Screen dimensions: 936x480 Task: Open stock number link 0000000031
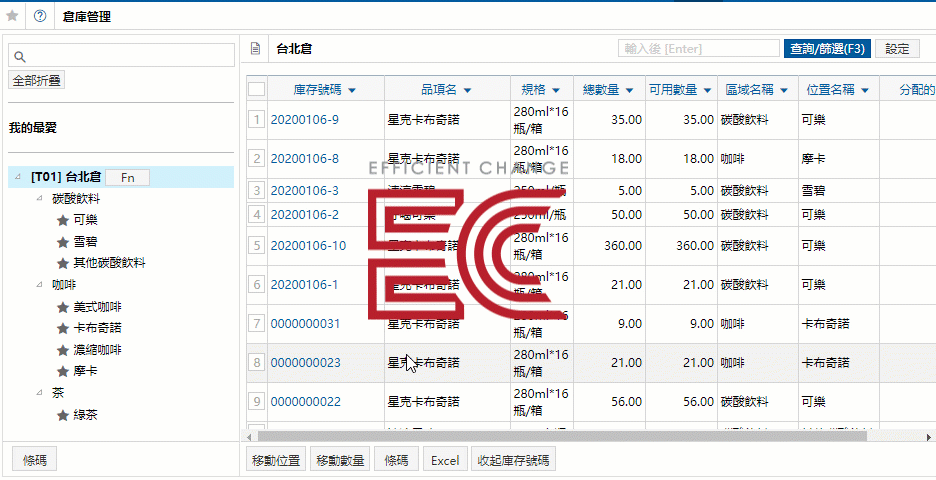point(306,324)
